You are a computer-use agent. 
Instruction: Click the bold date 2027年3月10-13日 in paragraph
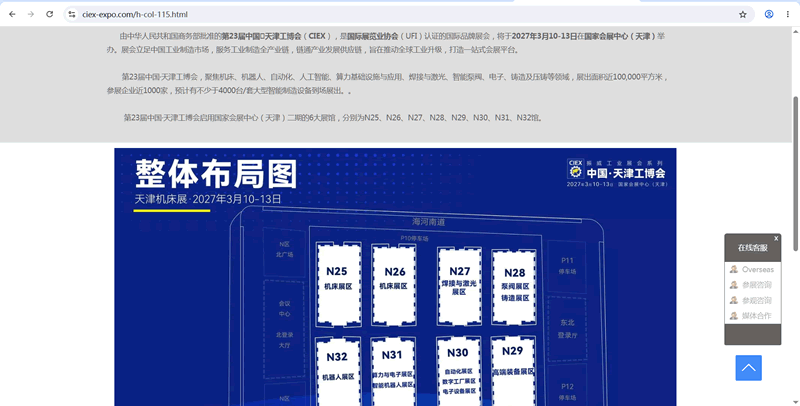click(544, 36)
